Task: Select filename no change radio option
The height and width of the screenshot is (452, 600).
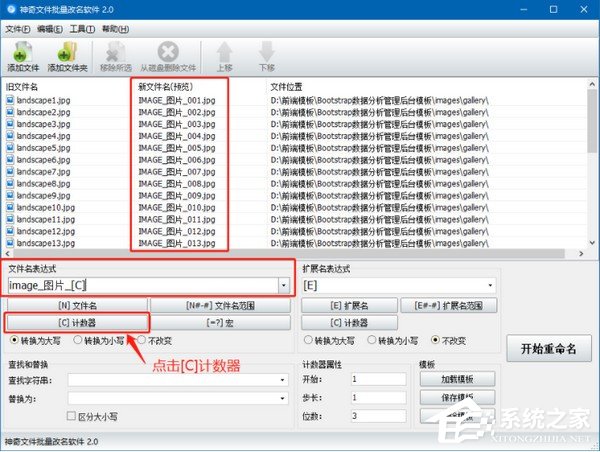Action: click(141, 340)
